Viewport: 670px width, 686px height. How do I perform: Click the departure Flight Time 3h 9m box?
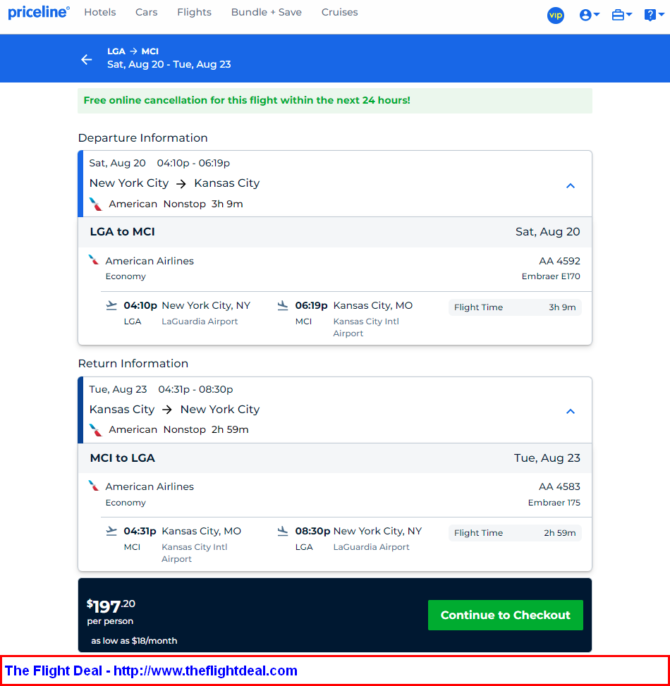tap(515, 307)
